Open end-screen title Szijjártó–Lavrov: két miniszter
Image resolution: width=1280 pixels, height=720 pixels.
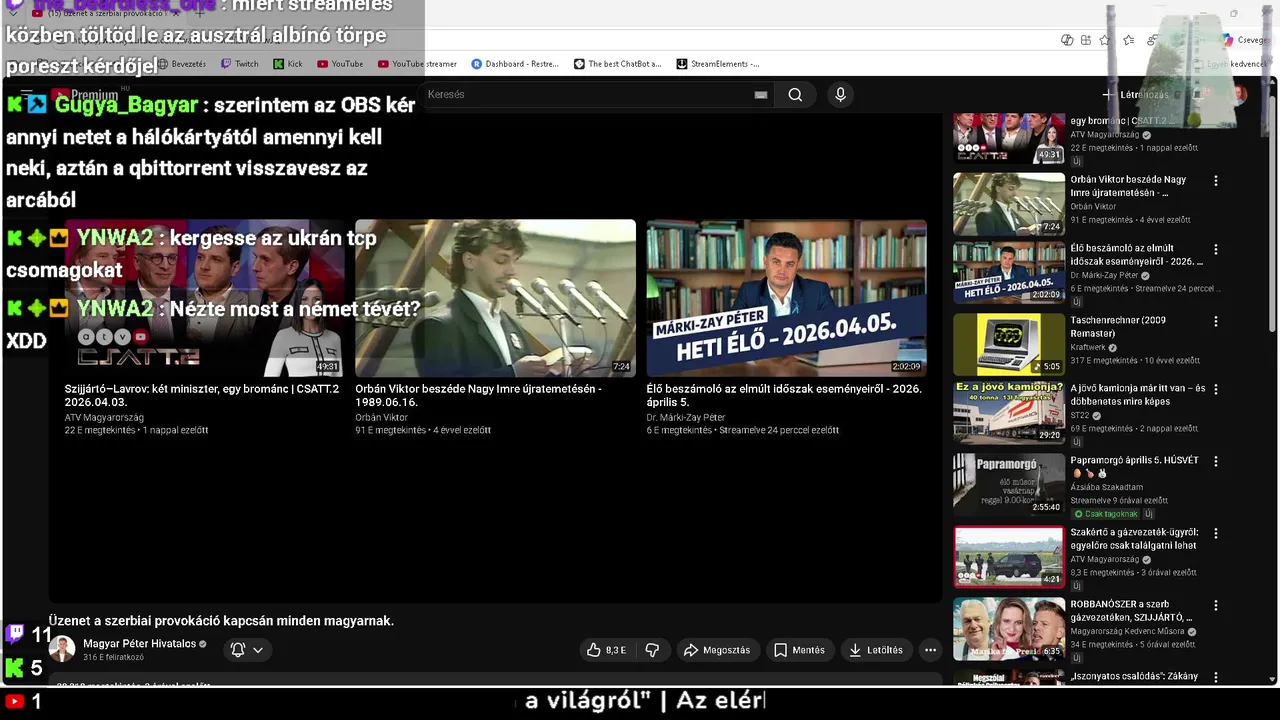(x=202, y=395)
